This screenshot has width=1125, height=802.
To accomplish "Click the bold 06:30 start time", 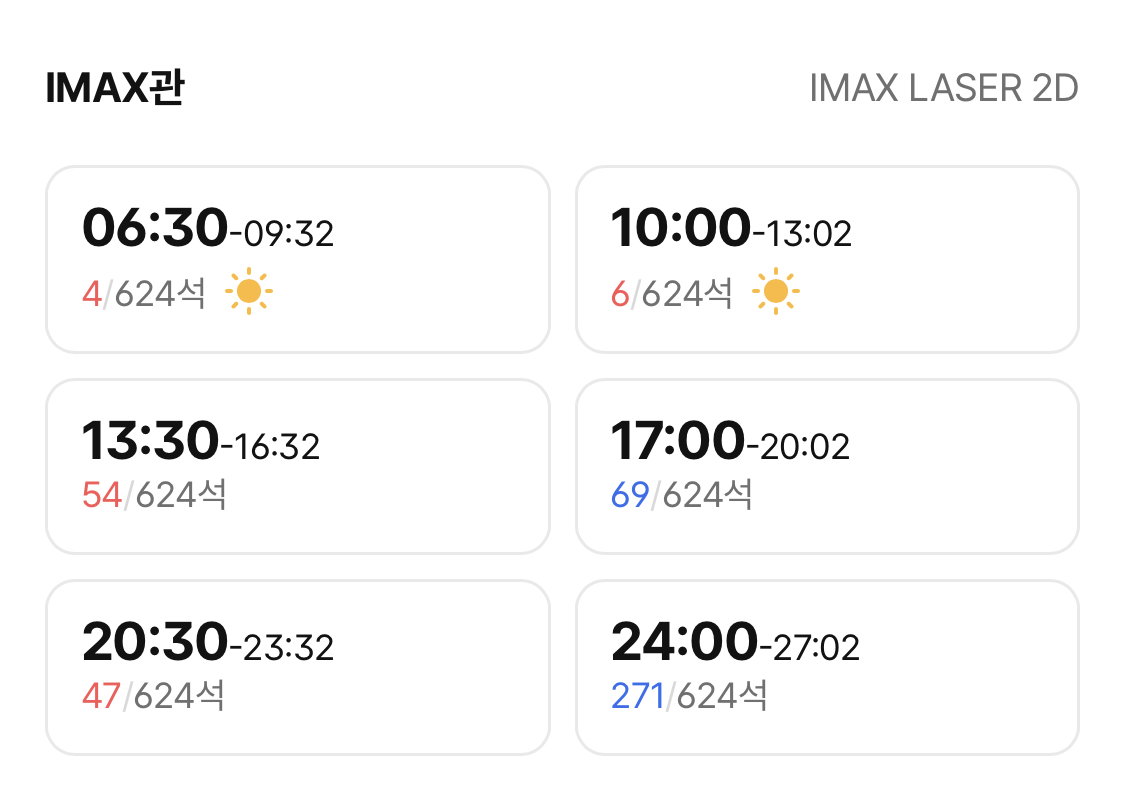I will (155, 227).
